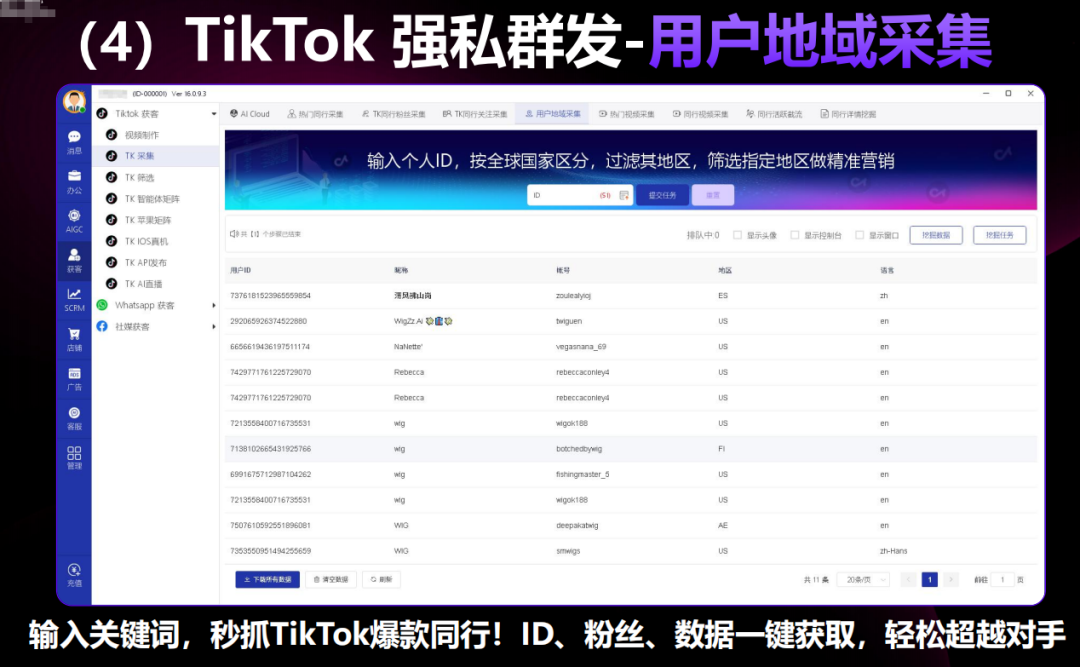Switch to 热门同行采集 tab
The width and height of the screenshot is (1080, 667).
(315, 114)
